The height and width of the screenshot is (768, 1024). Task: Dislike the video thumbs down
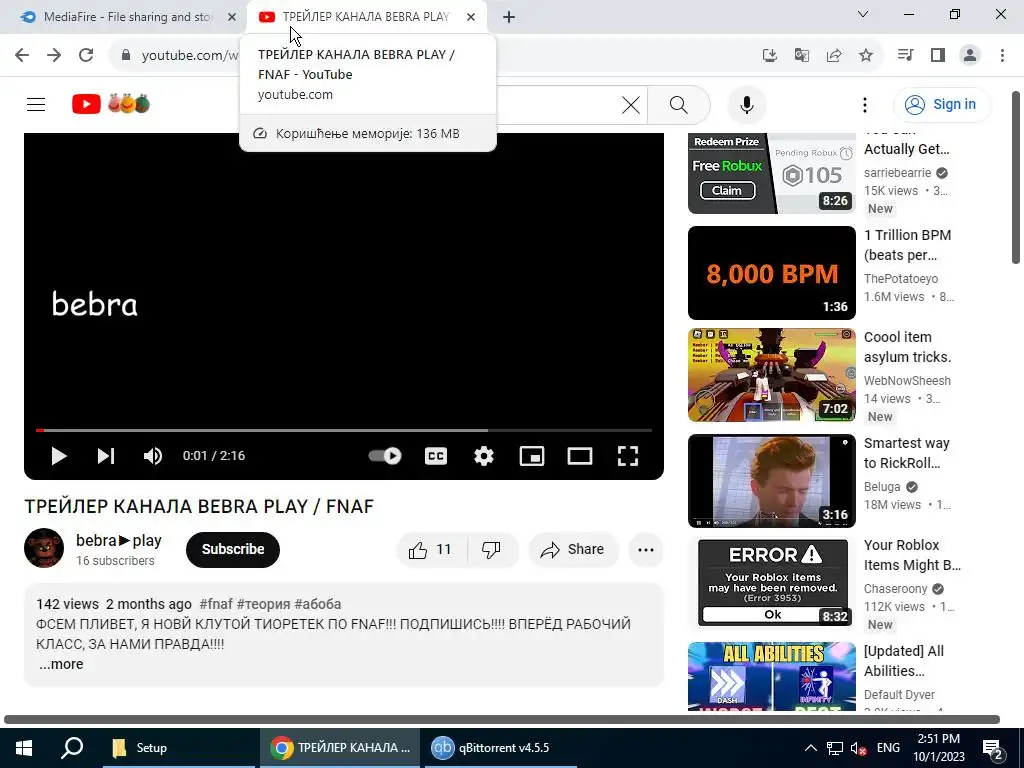click(491, 550)
